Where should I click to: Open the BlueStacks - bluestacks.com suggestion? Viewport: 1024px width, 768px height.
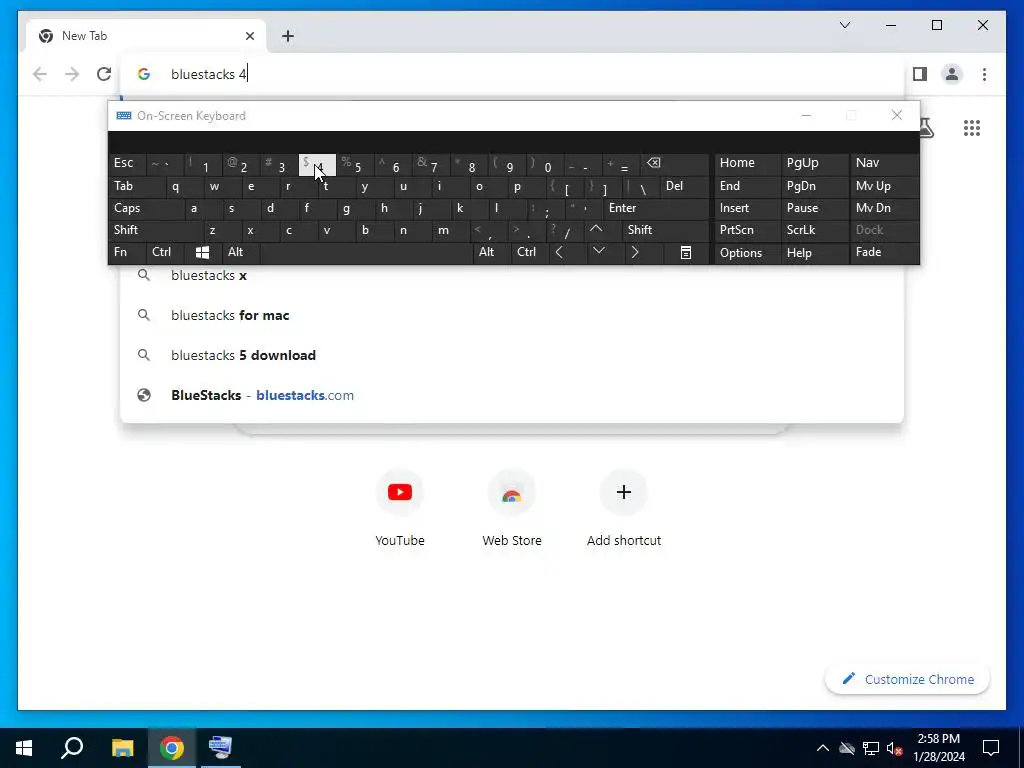(512, 395)
